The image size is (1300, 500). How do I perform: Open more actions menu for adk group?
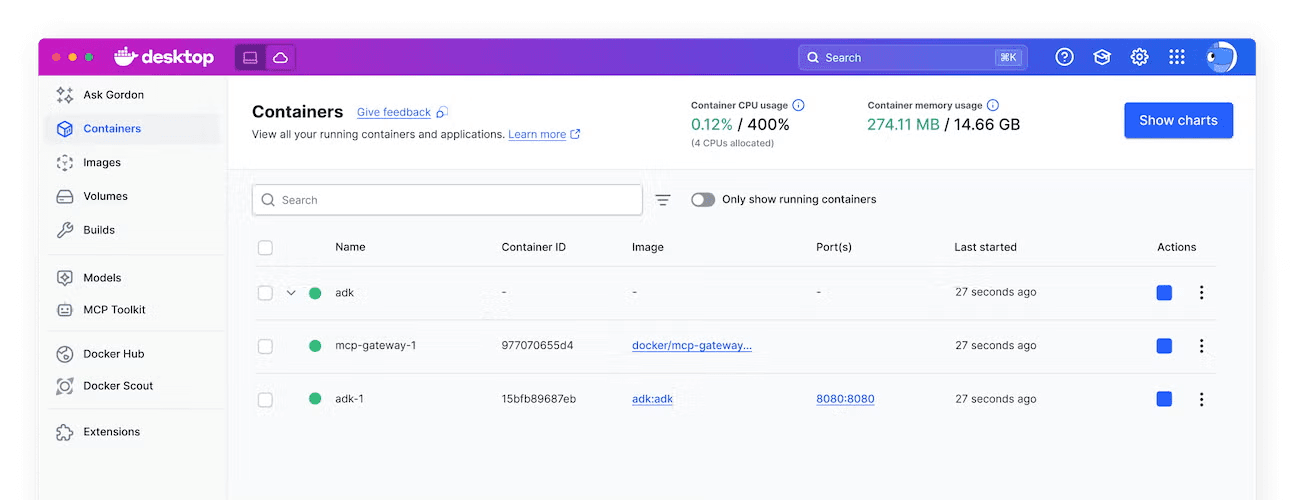1201,293
